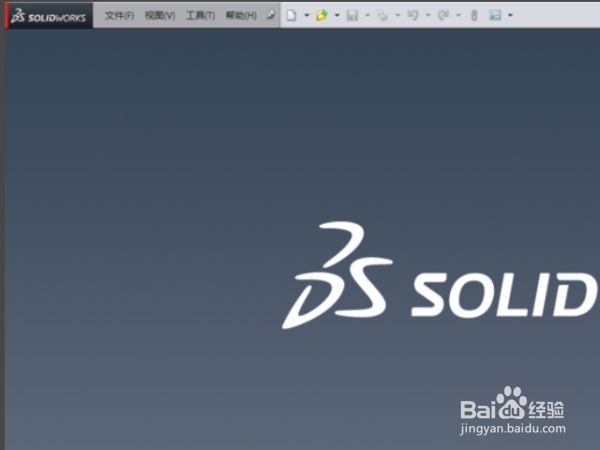This screenshot has height=450, width=600.
Task: Expand the Undo dropdown arrow
Action: tap(428, 15)
